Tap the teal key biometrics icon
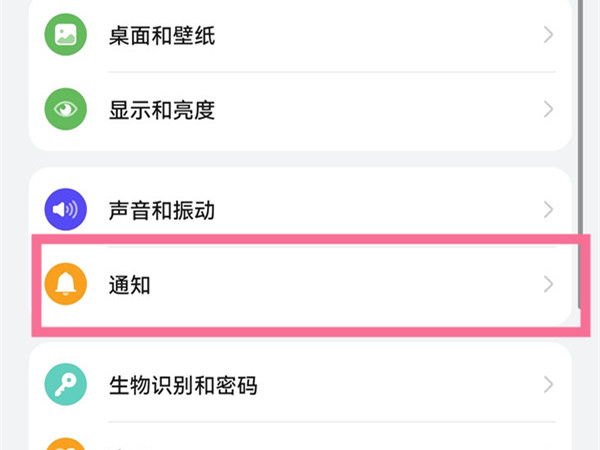 pyautogui.click(x=66, y=385)
